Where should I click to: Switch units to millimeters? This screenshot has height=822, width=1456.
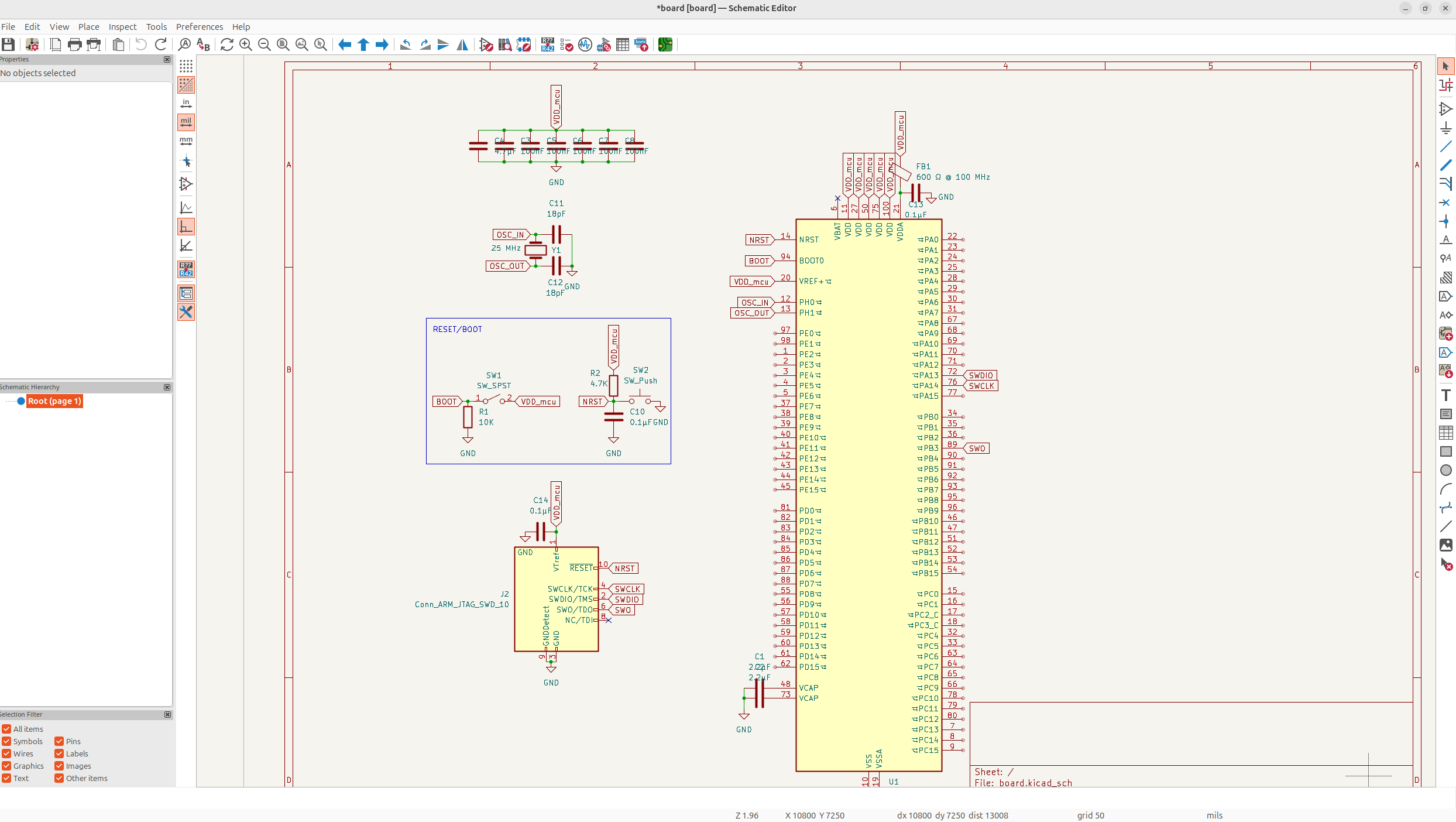(x=186, y=141)
